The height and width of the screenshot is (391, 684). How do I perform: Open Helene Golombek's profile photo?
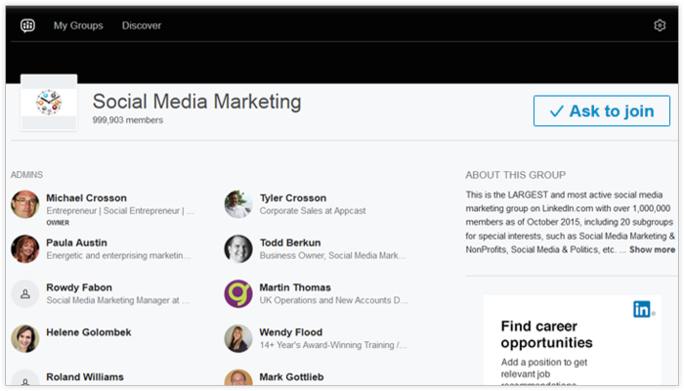tap(25, 339)
